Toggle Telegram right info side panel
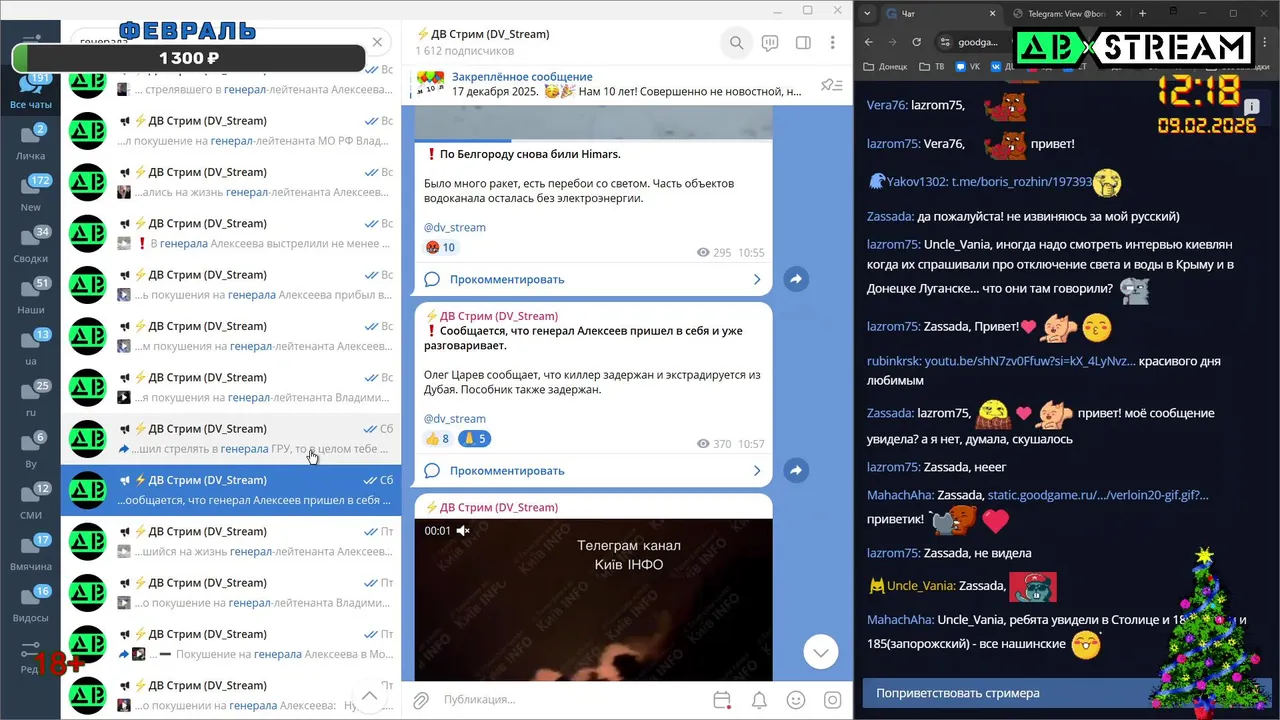Viewport: 1280px width, 720px height. point(803,43)
